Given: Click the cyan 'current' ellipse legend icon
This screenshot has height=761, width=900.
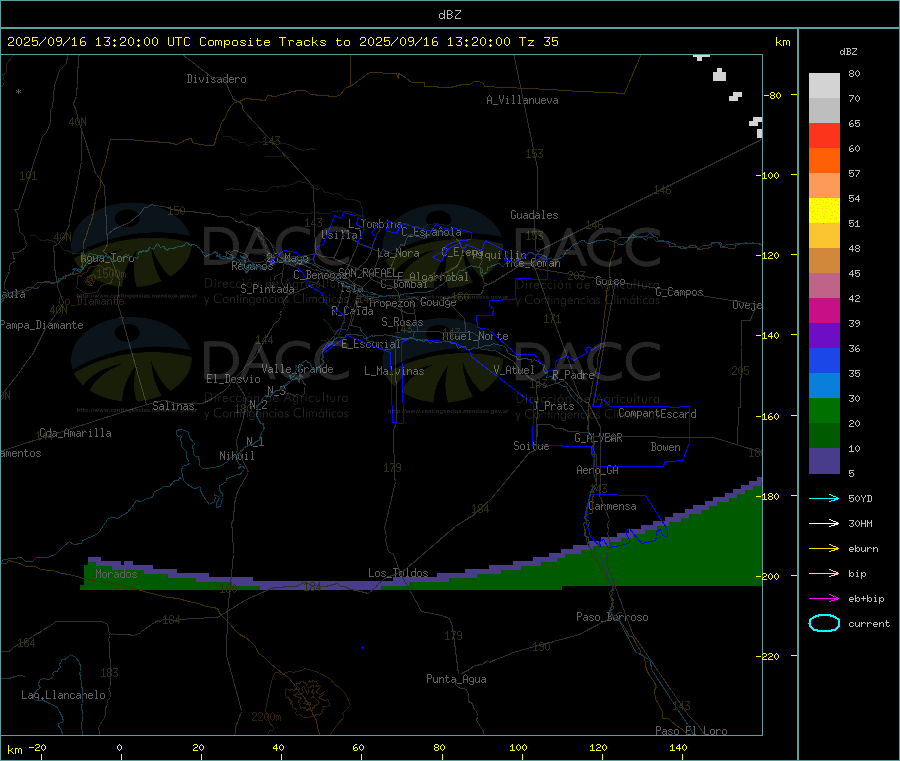Looking at the screenshot, I should click(824, 623).
